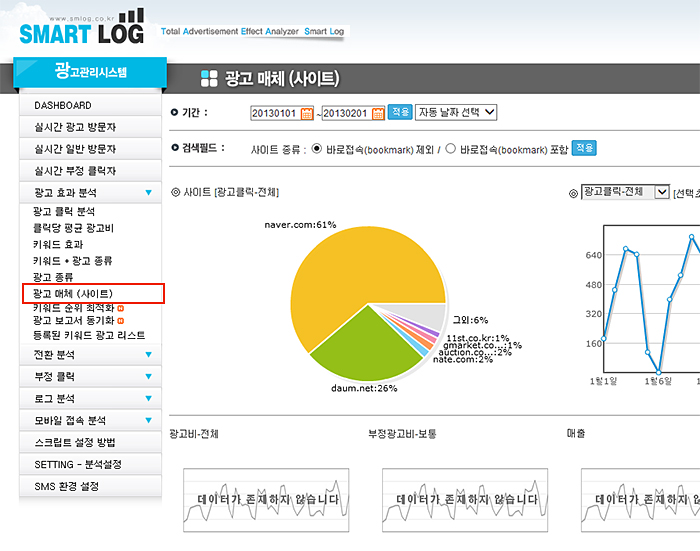Click the 광고관리시스템 tab header
This screenshot has width=700, height=551.
click(90, 72)
